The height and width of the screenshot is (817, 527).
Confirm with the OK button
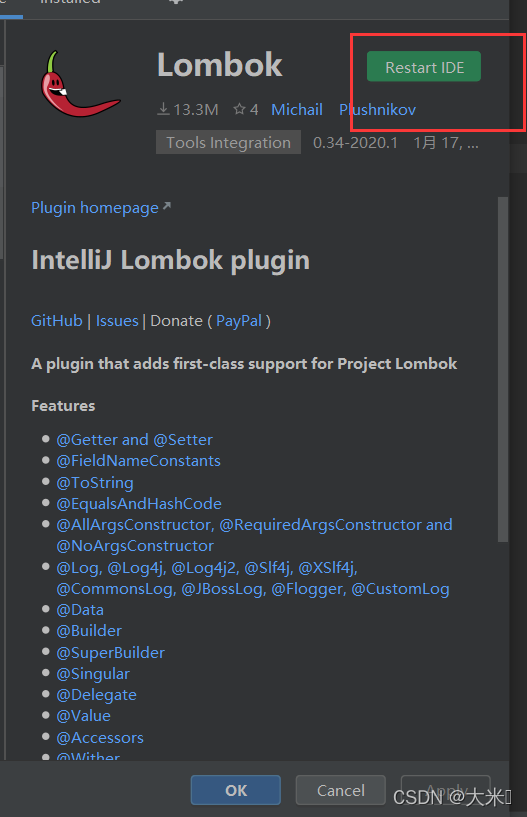[x=236, y=790]
